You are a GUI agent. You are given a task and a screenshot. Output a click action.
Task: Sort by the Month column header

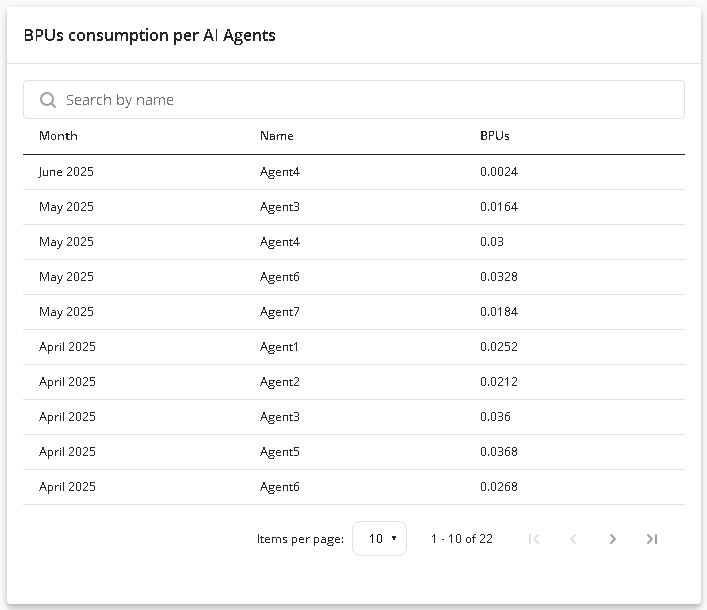click(58, 136)
